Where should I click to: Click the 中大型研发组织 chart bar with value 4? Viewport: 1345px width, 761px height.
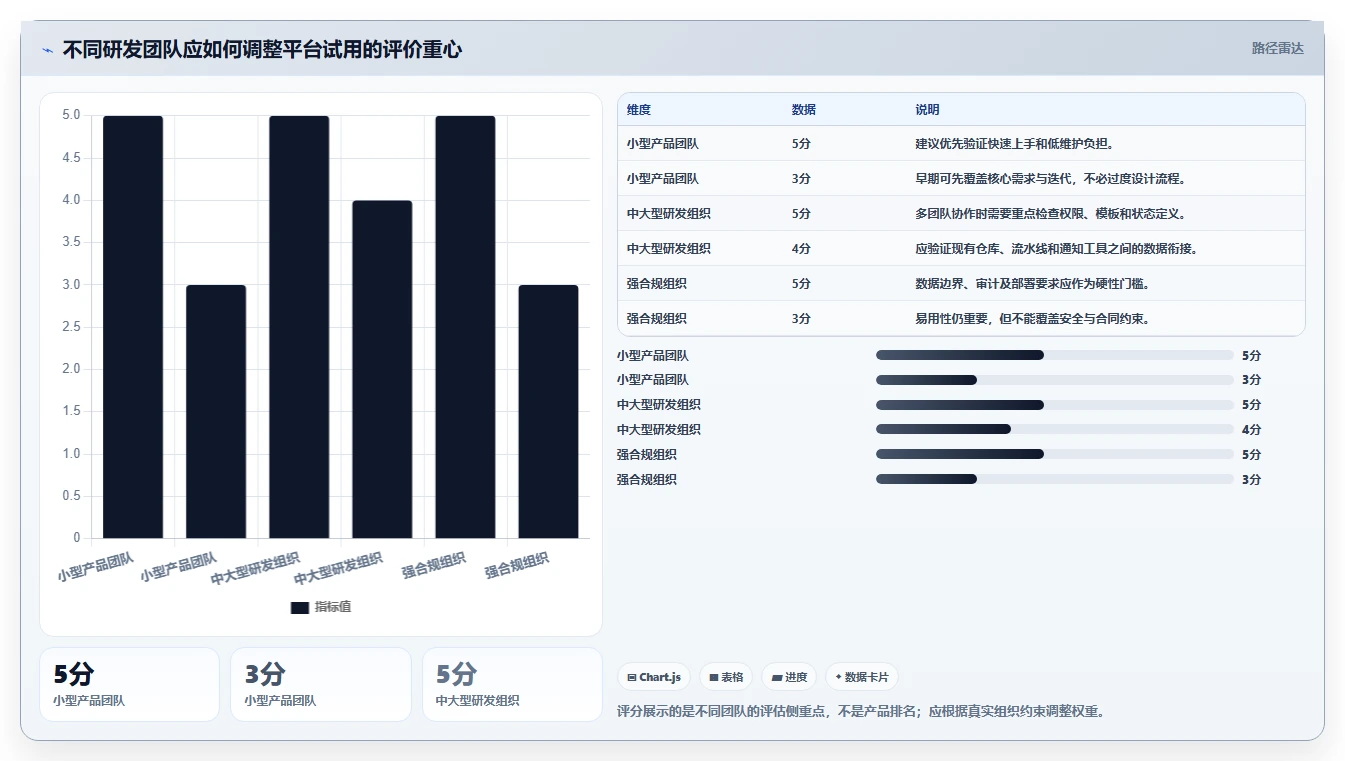[x=382, y=369]
